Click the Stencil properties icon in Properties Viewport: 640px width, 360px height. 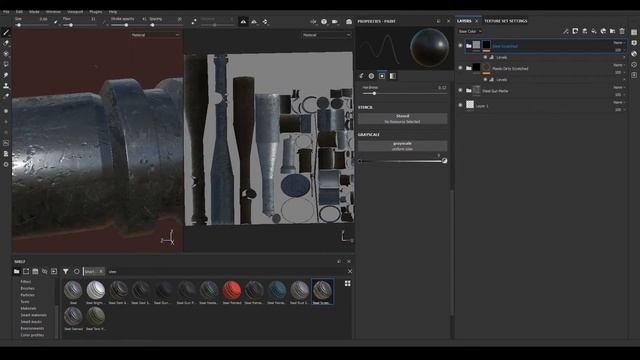point(382,76)
